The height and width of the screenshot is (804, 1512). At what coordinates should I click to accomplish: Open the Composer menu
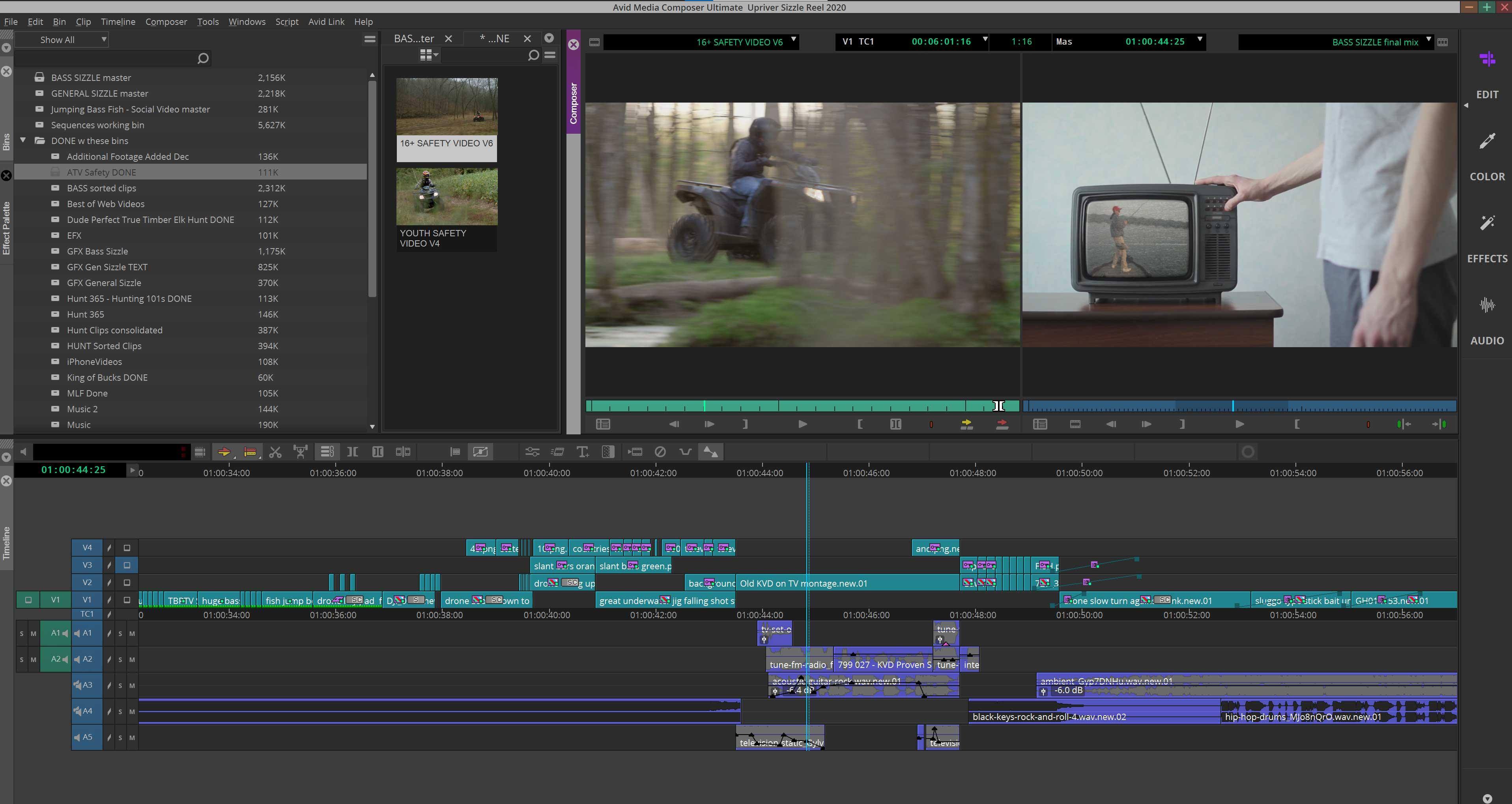tap(166, 22)
